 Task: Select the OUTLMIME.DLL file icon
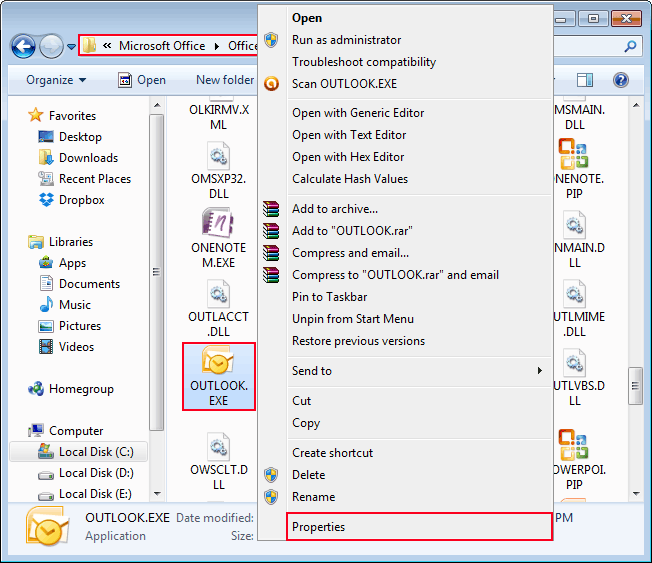click(575, 294)
